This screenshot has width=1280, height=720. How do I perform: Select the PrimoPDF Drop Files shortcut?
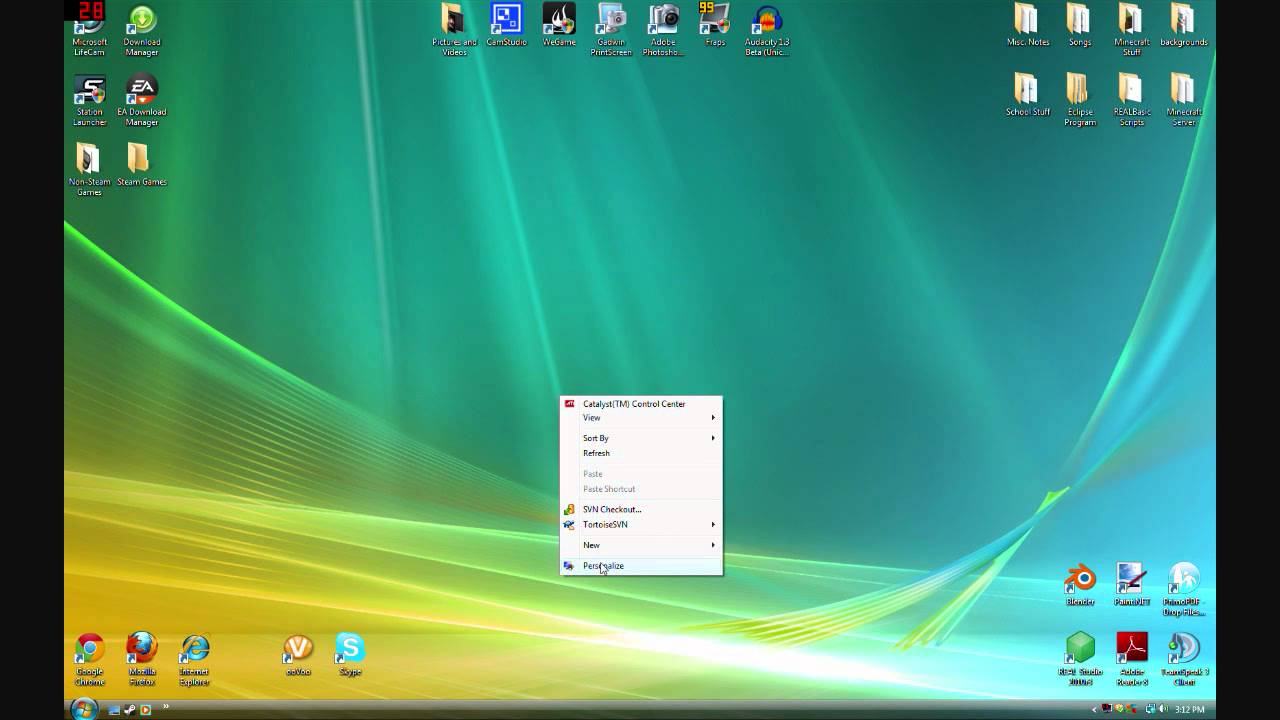[1184, 590]
